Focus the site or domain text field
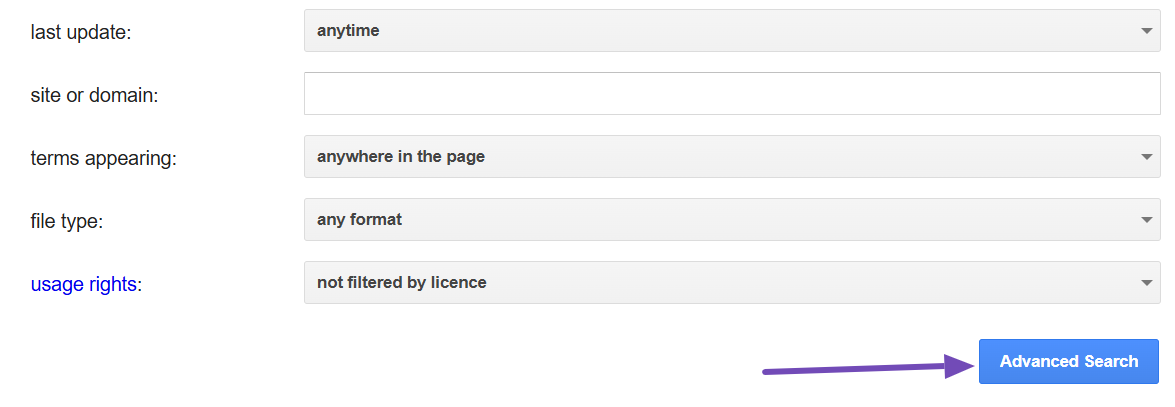 (x=731, y=94)
